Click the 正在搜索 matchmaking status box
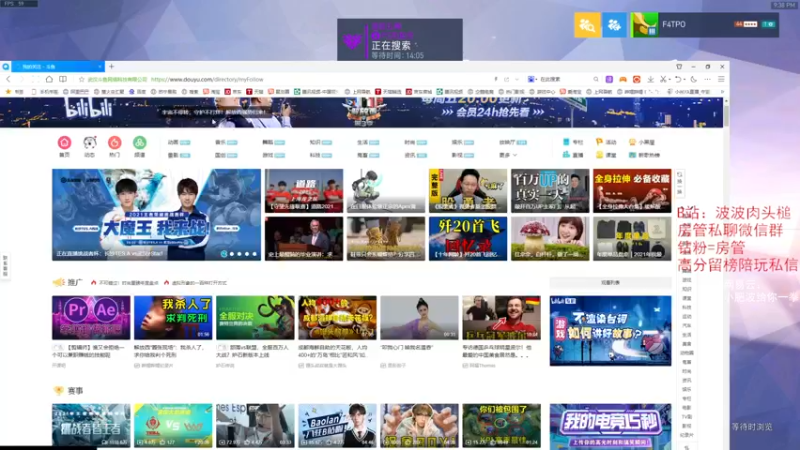Image resolution: width=800 pixels, height=450 pixels. click(x=400, y=40)
